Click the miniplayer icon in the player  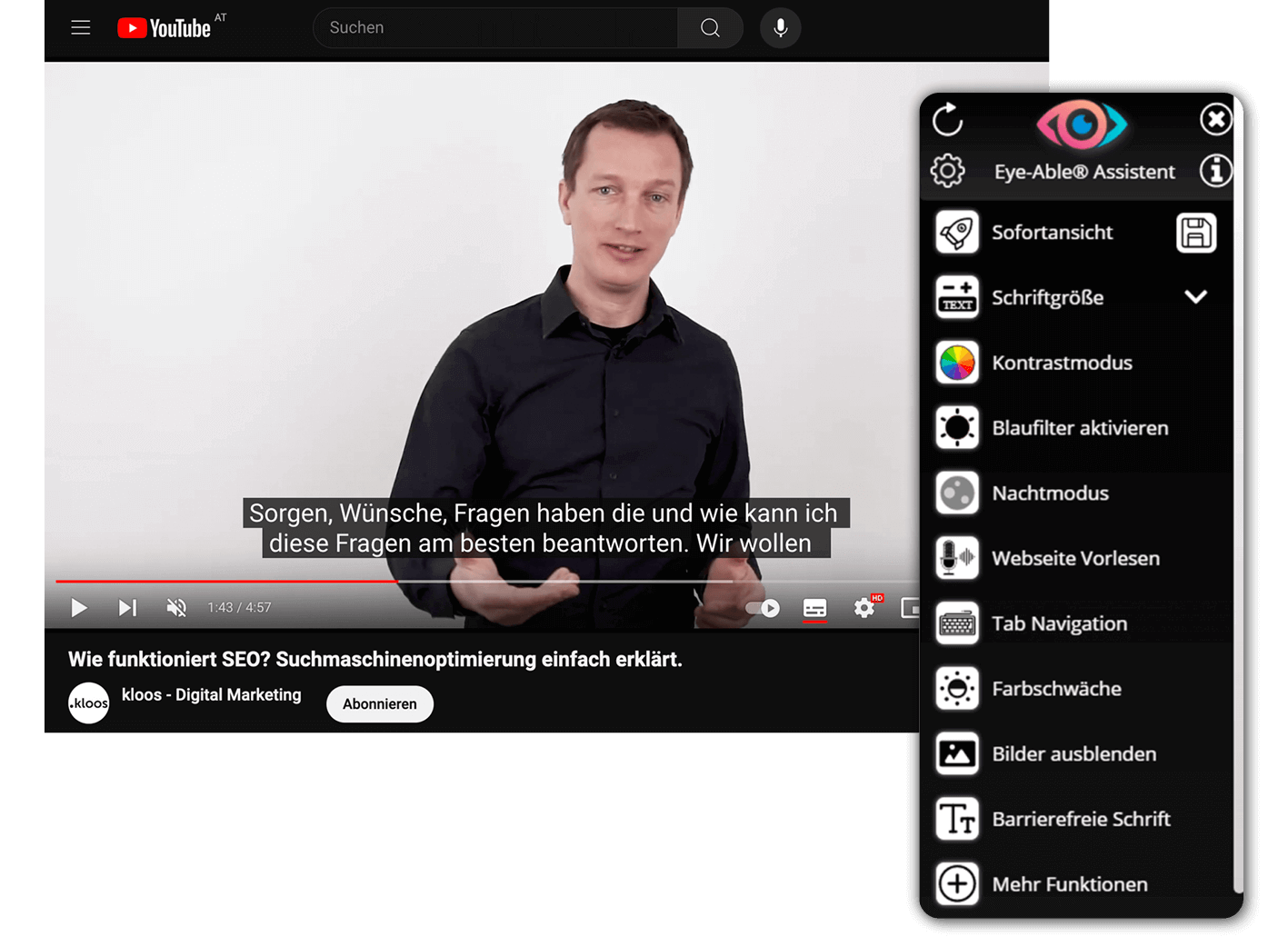(x=910, y=608)
